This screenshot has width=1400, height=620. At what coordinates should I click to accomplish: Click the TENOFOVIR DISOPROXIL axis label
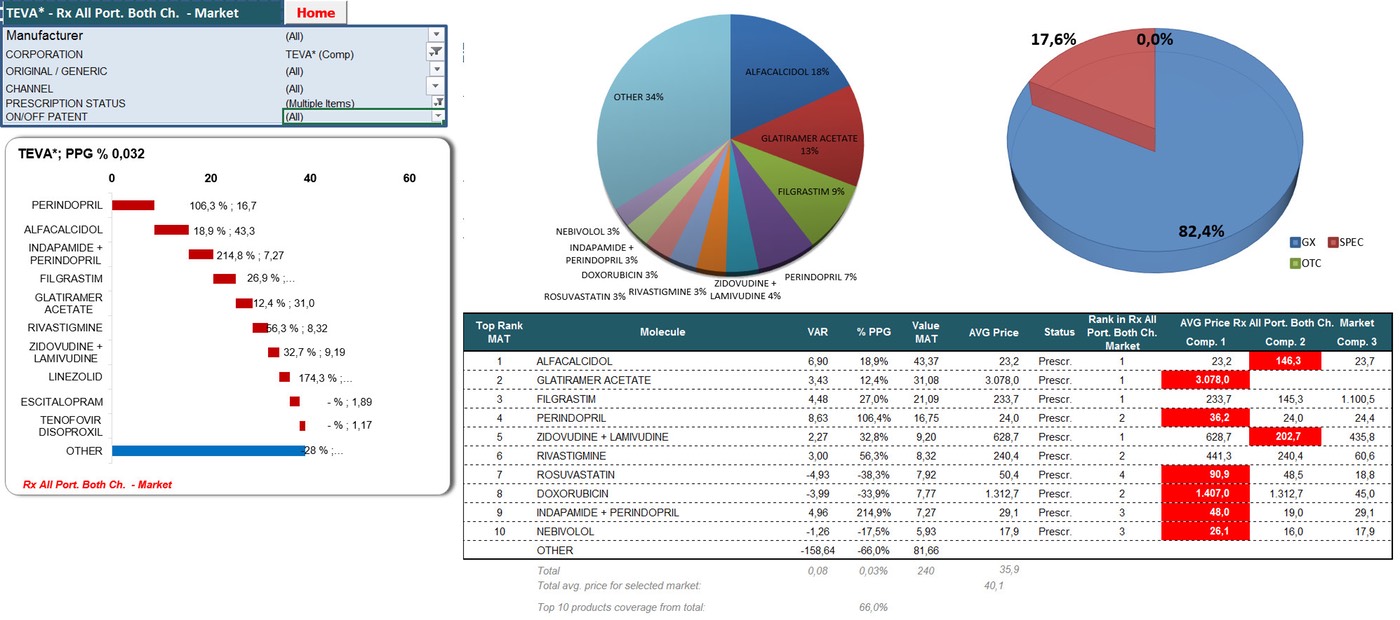pos(70,426)
